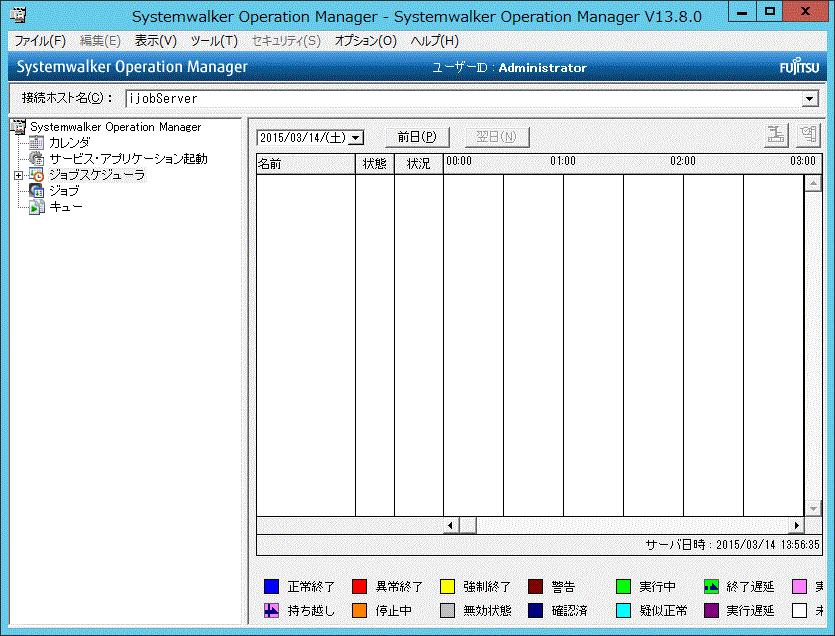Click the ユーザーID Administrator label
Viewport: 835px width, 636px height.
(509, 68)
